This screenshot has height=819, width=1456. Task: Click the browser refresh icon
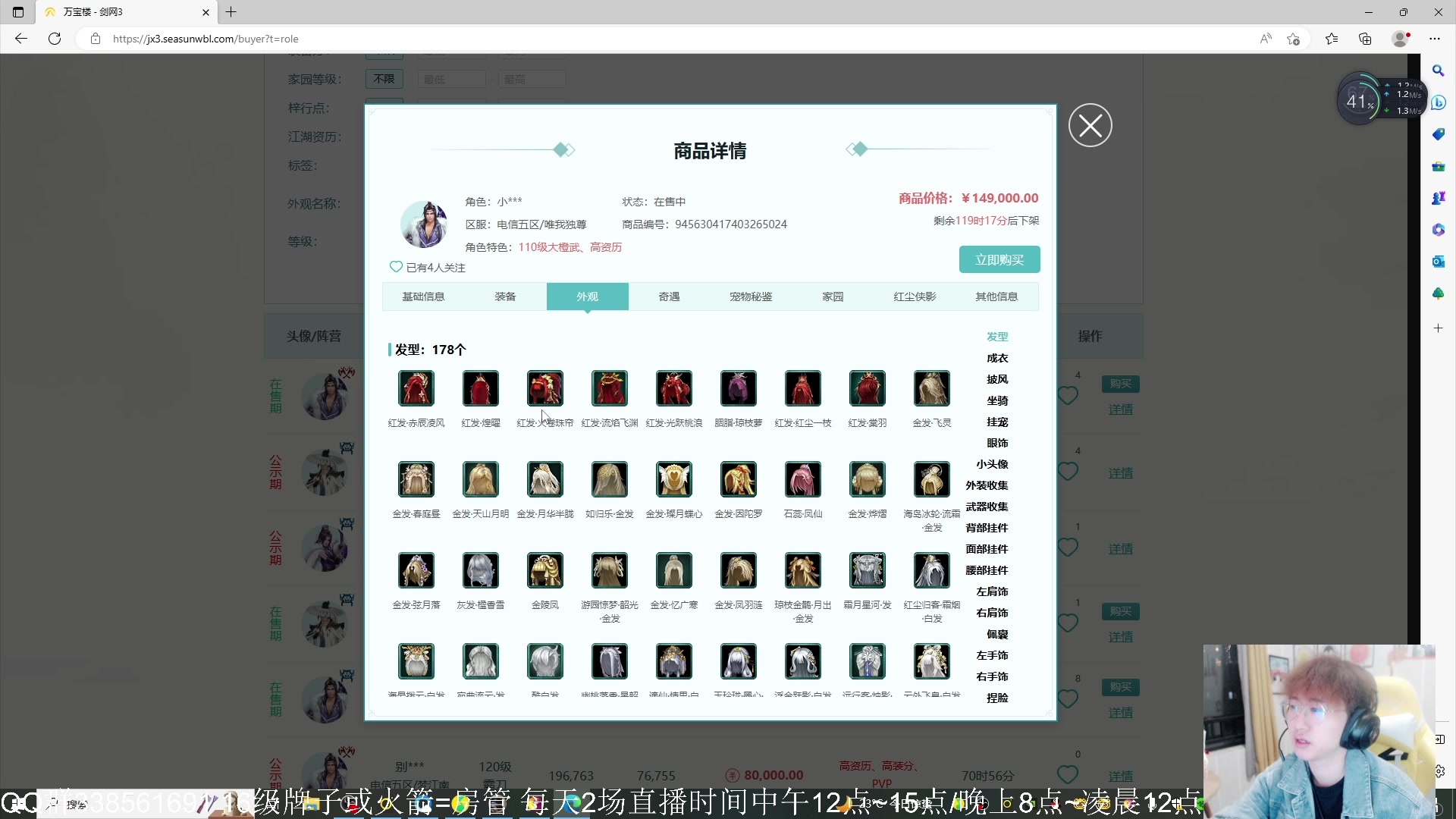(55, 39)
